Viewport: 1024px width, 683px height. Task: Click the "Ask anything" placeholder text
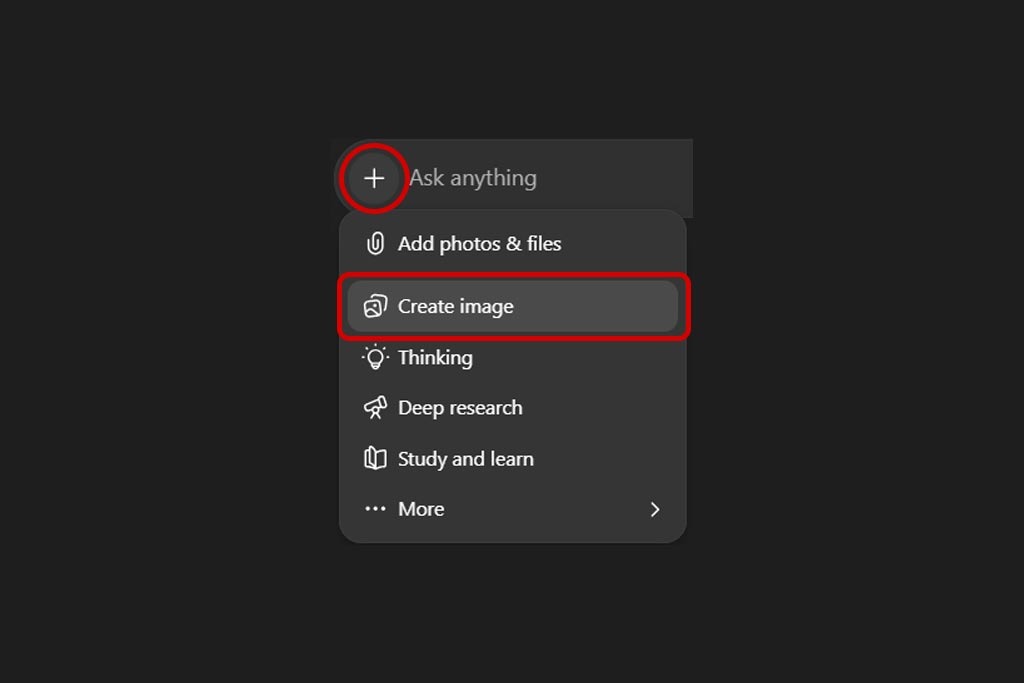pyautogui.click(x=473, y=178)
